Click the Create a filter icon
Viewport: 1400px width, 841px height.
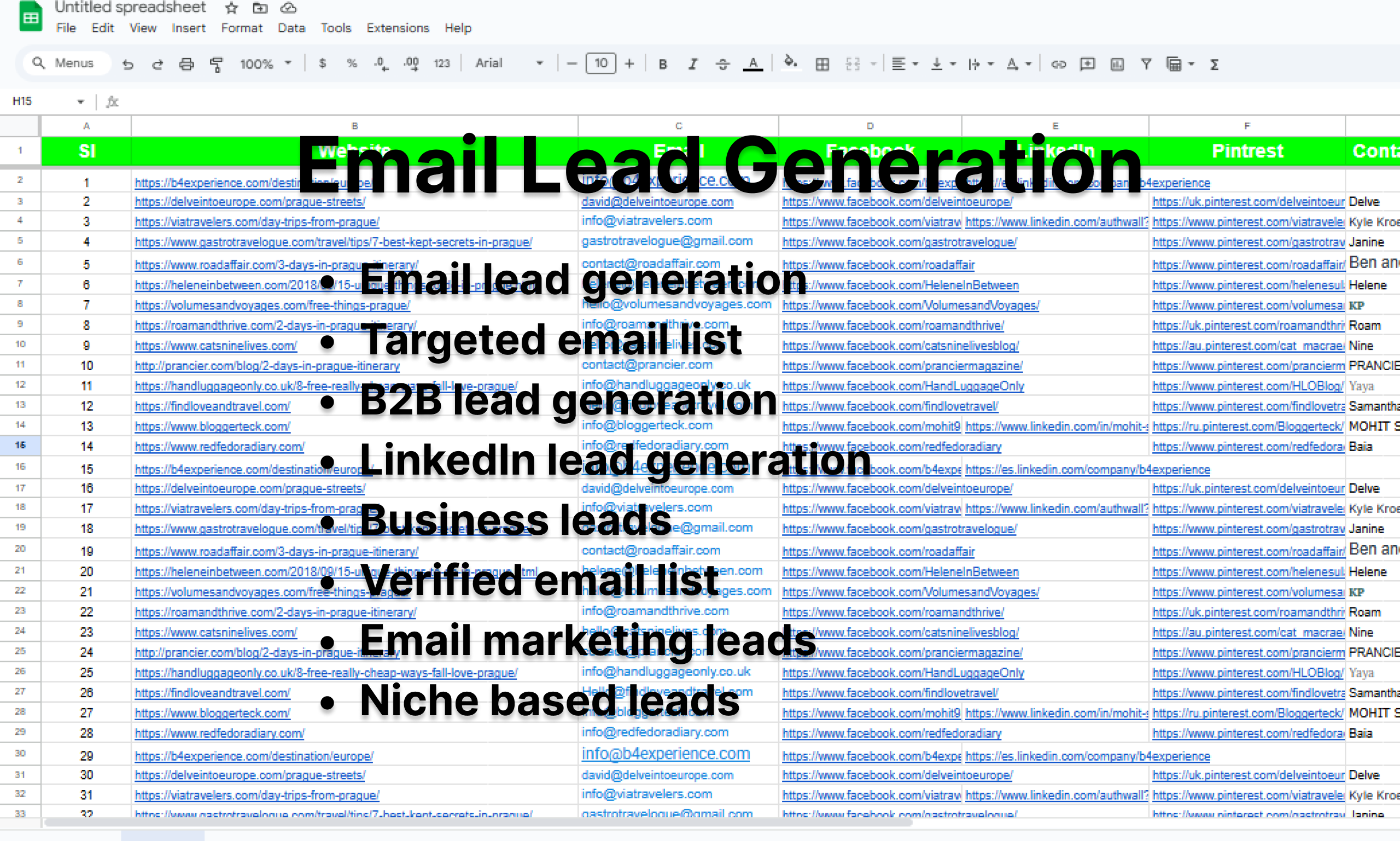pos(1146,64)
